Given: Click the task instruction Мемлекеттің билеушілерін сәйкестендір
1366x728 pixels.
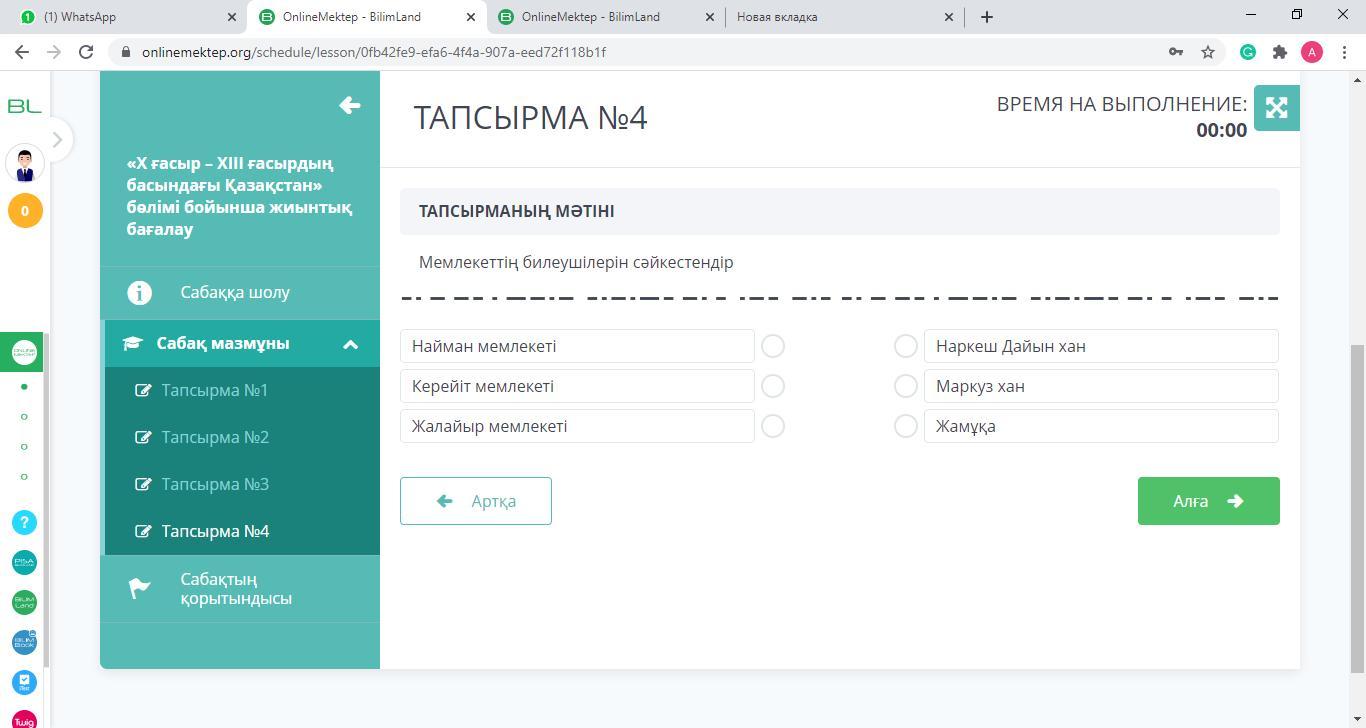Looking at the screenshot, I should coord(576,262).
